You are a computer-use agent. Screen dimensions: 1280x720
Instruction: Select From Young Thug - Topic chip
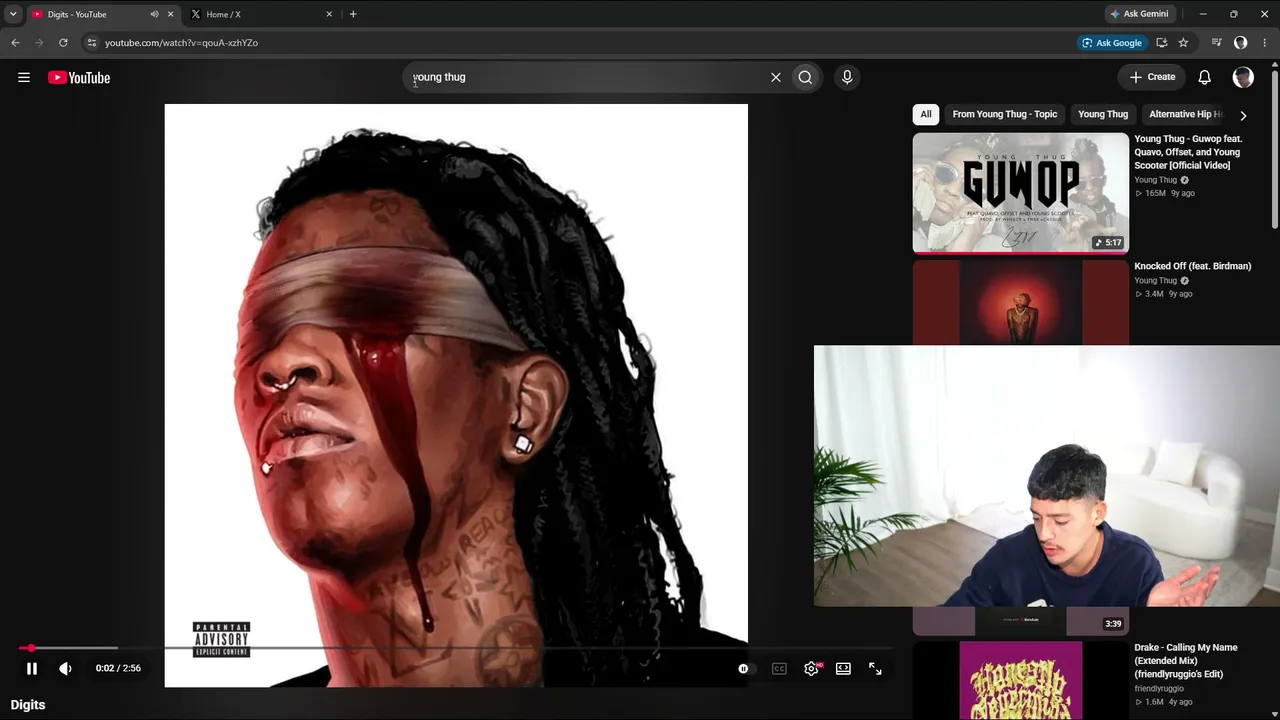1004,114
